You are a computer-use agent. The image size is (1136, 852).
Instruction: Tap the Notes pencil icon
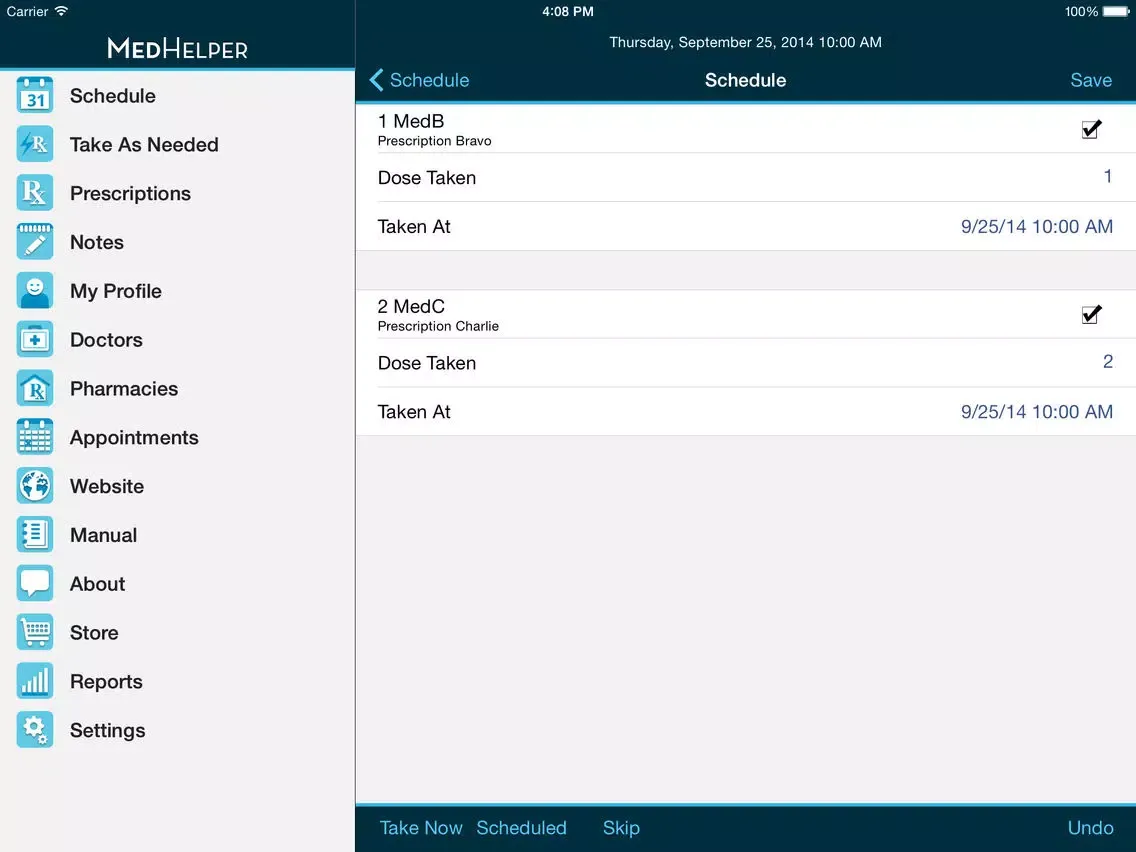click(x=35, y=241)
